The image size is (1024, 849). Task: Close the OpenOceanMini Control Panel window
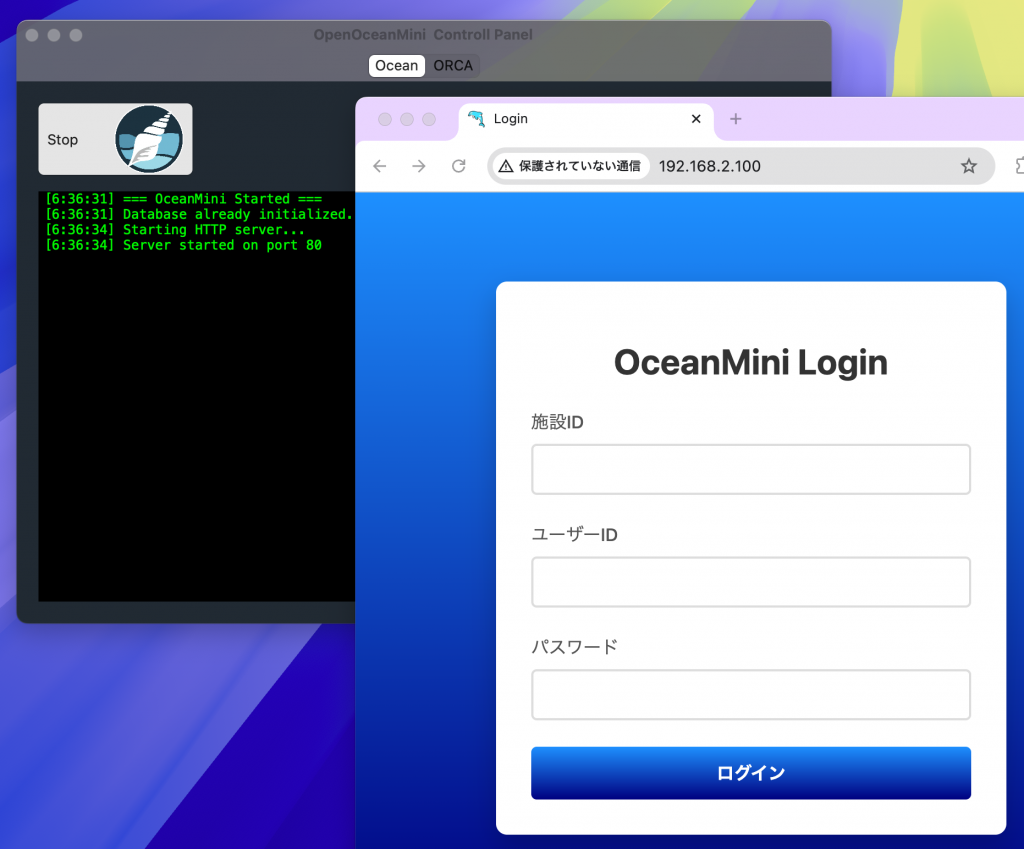coord(32,35)
